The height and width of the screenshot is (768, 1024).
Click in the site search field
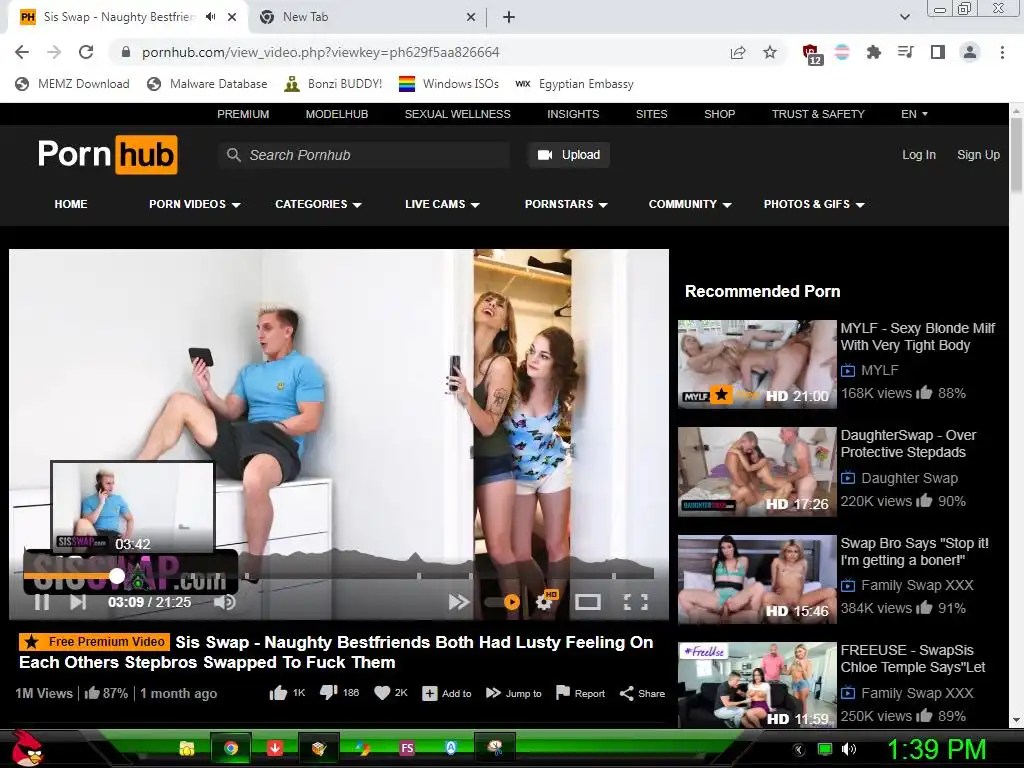(x=364, y=155)
